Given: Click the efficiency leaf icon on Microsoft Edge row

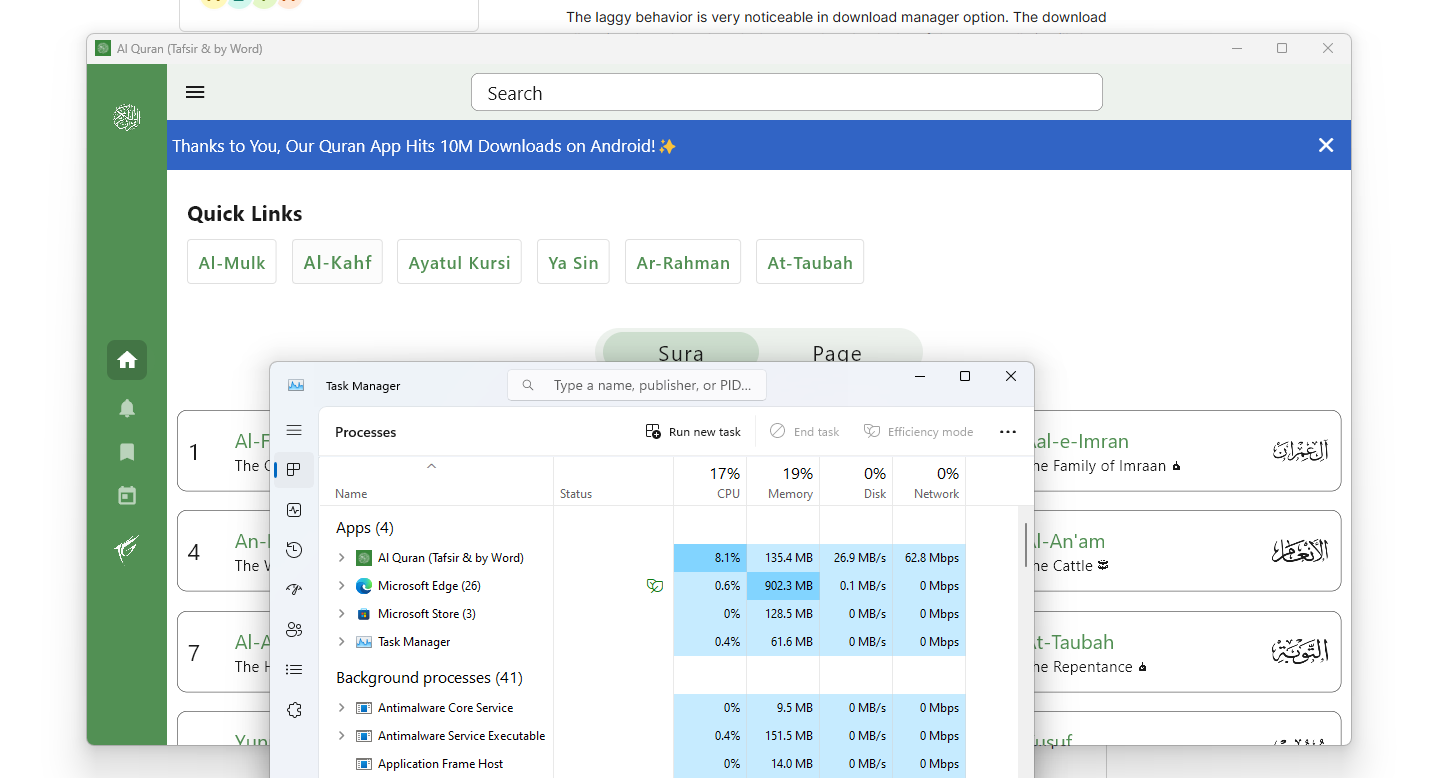Looking at the screenshot, I should tap(654, 586).
